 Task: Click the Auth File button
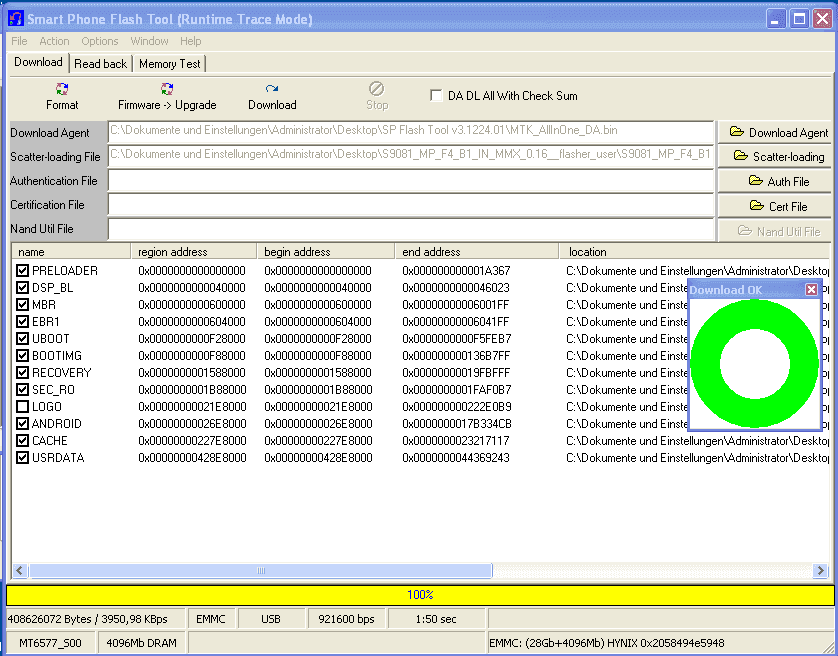pyautogui.click(x=774, y=181)
